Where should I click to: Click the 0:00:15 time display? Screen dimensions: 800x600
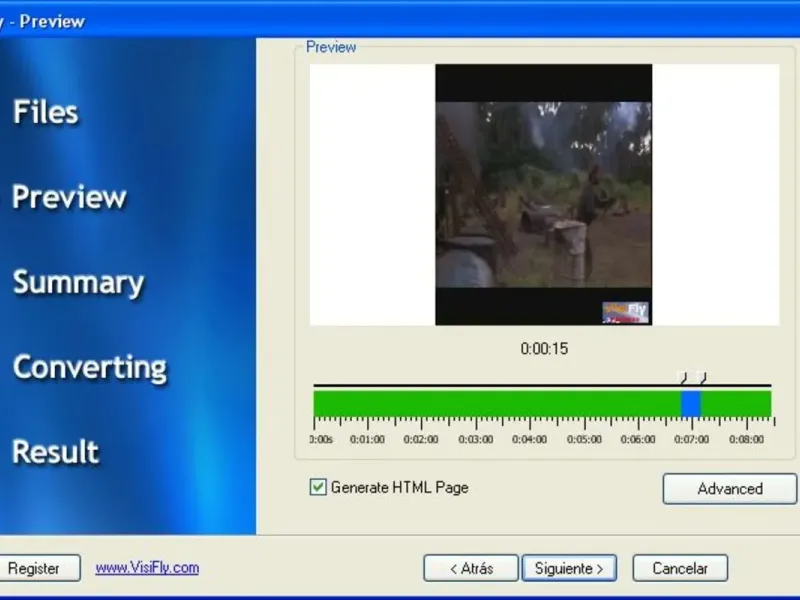[544, 348]
